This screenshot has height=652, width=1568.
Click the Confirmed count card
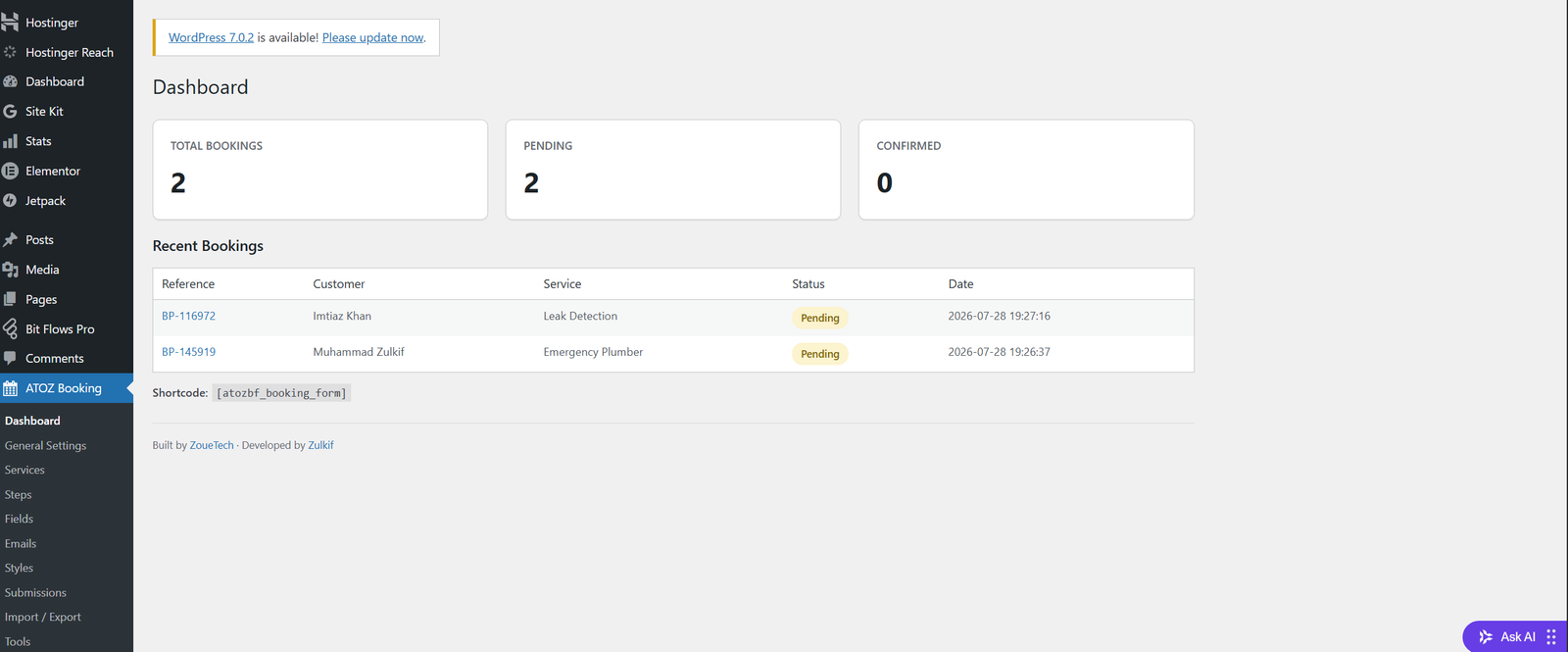pos(1026,170)
